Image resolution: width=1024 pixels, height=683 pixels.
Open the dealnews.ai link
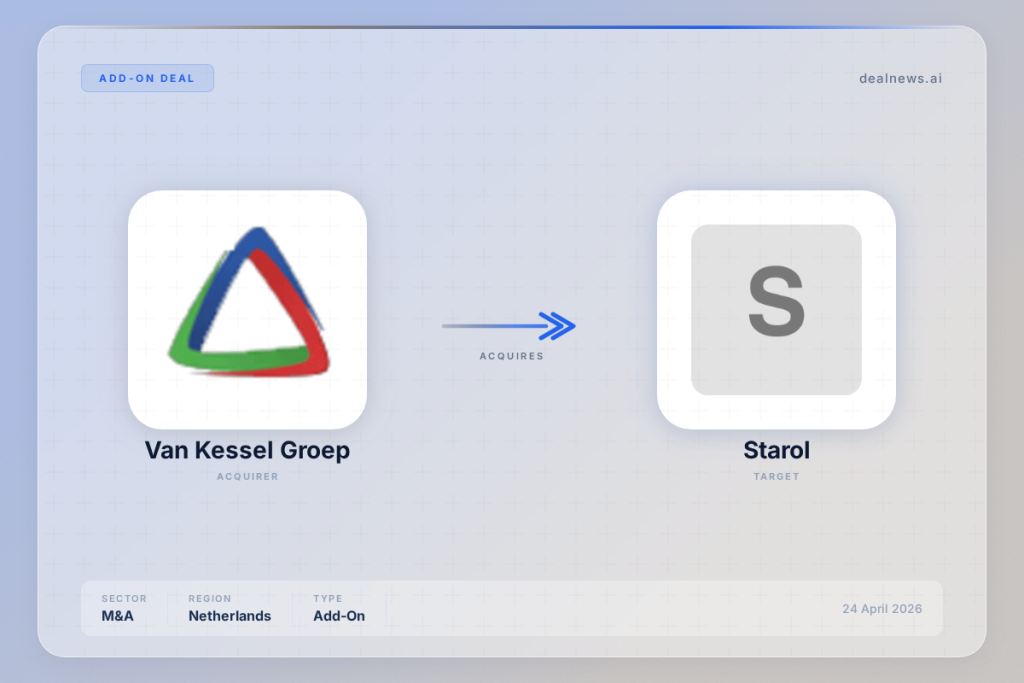click(x=900, y=78)
